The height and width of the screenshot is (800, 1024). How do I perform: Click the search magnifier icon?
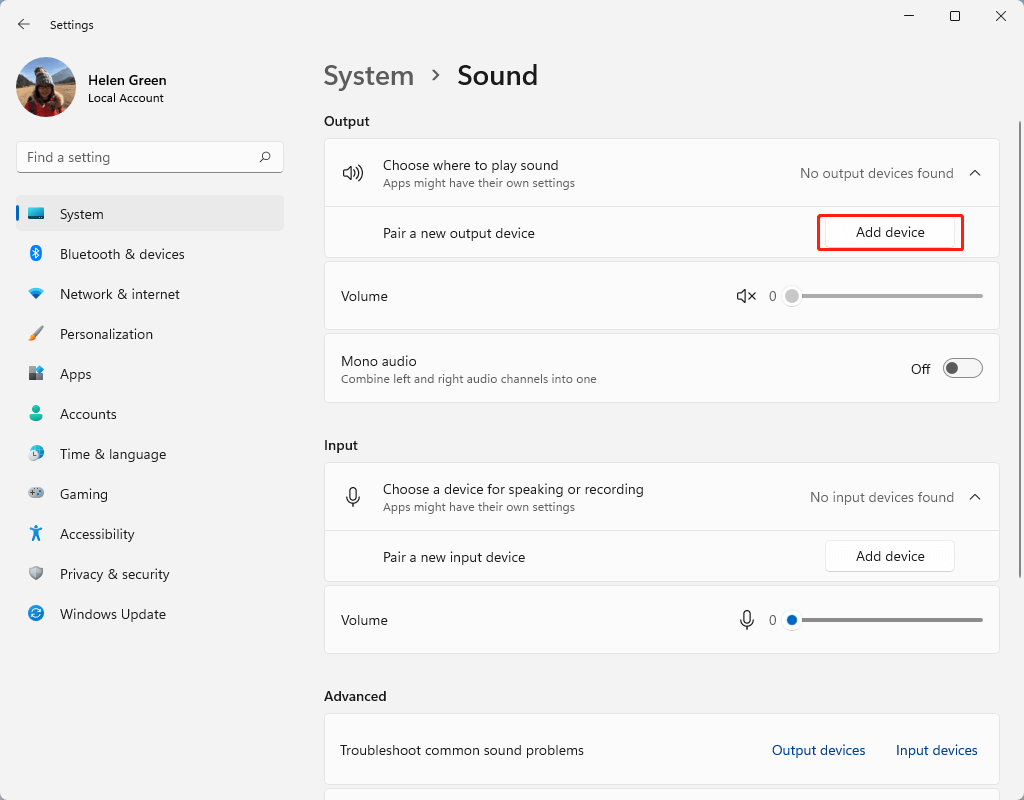[265, 157]
